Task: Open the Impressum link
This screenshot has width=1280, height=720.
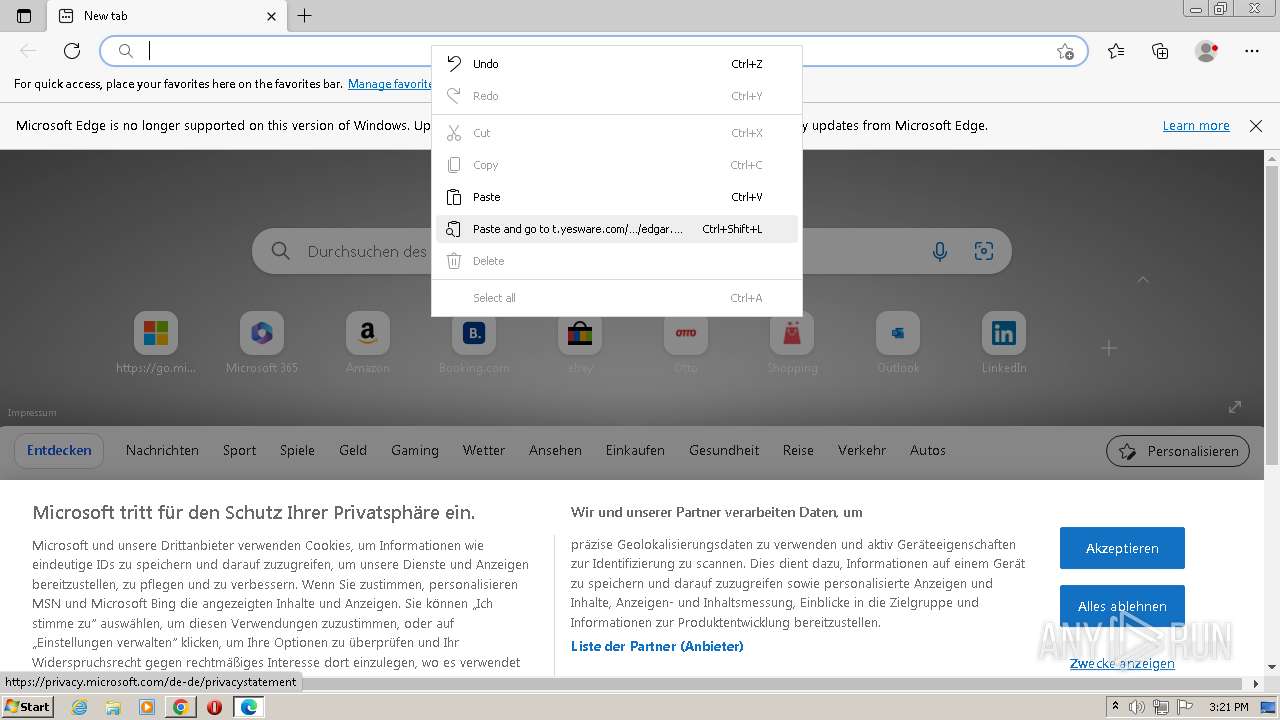Action: 32,412
